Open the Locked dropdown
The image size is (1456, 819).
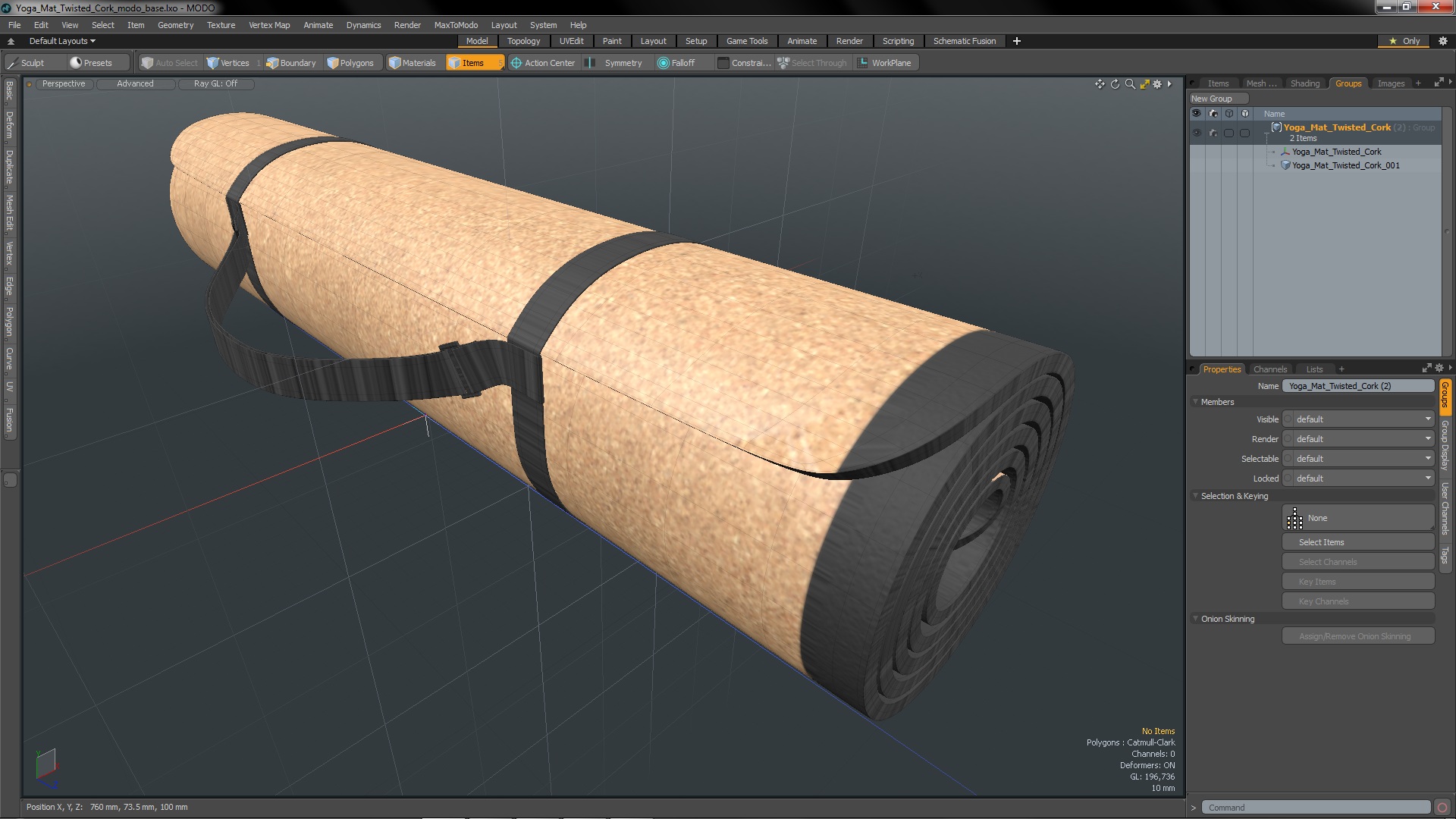(x=1363, y=479)
